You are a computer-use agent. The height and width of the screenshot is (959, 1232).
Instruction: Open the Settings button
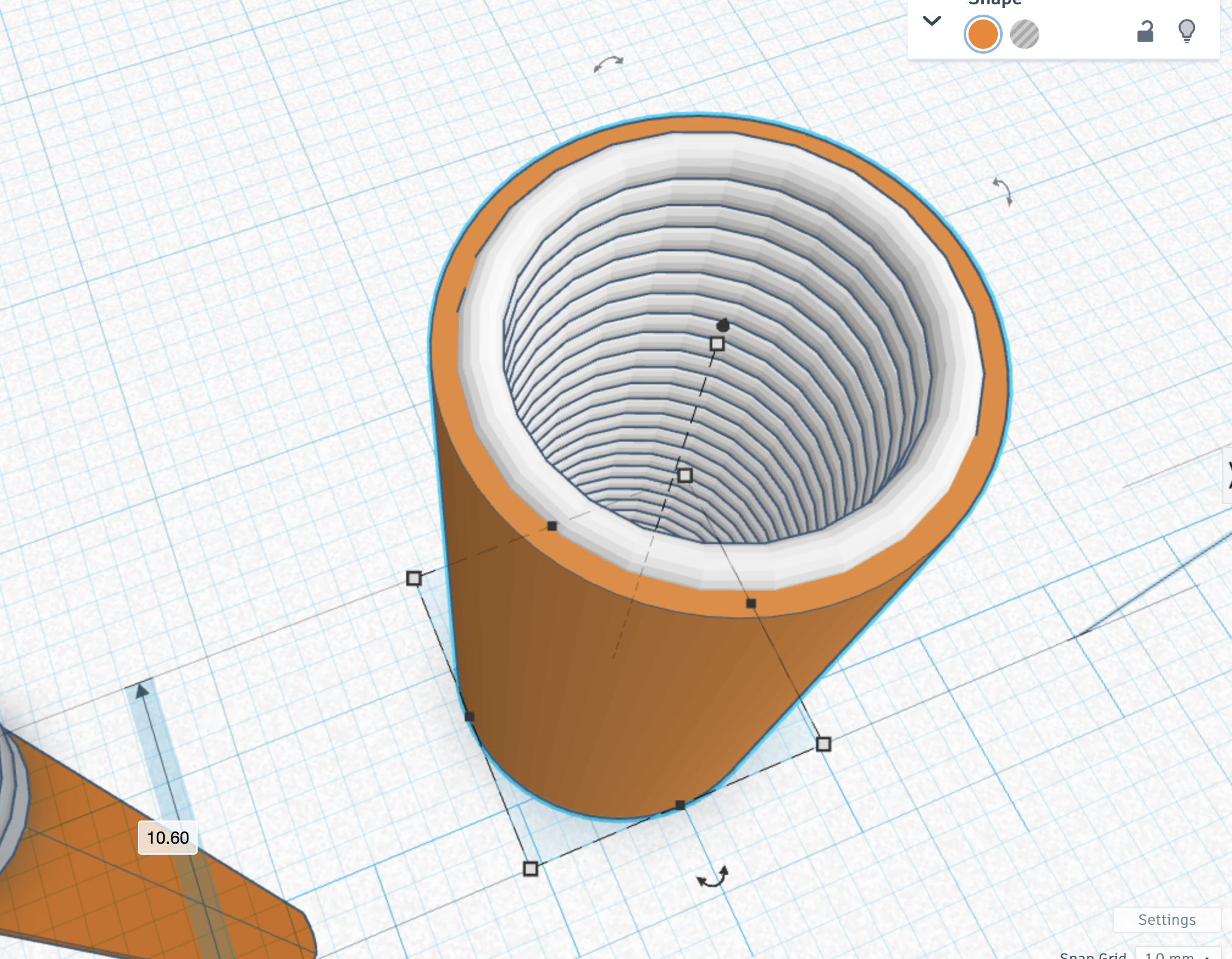[1166, 919]
